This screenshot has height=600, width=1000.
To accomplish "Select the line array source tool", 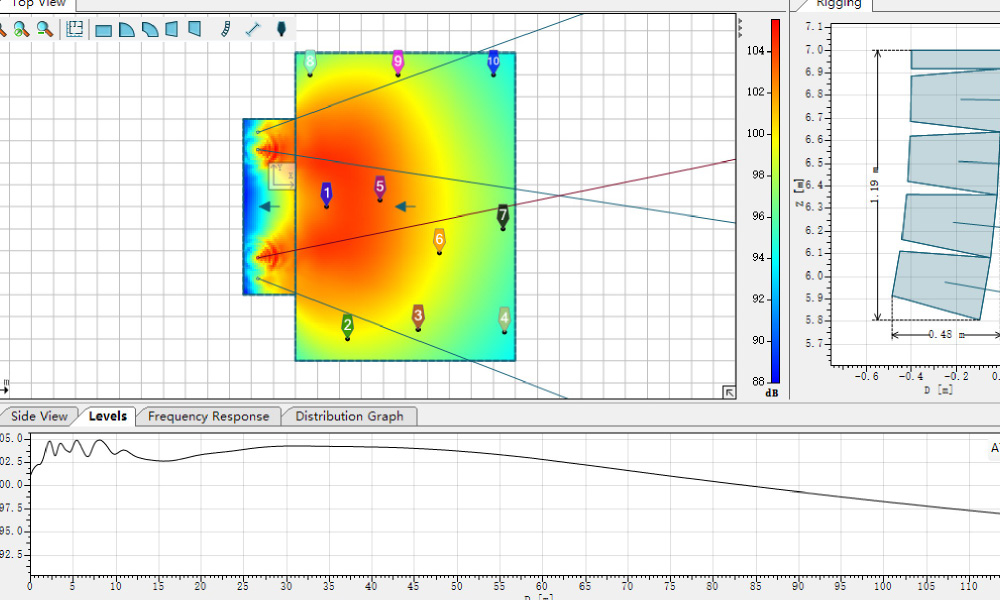I will (x=226, y=29).
